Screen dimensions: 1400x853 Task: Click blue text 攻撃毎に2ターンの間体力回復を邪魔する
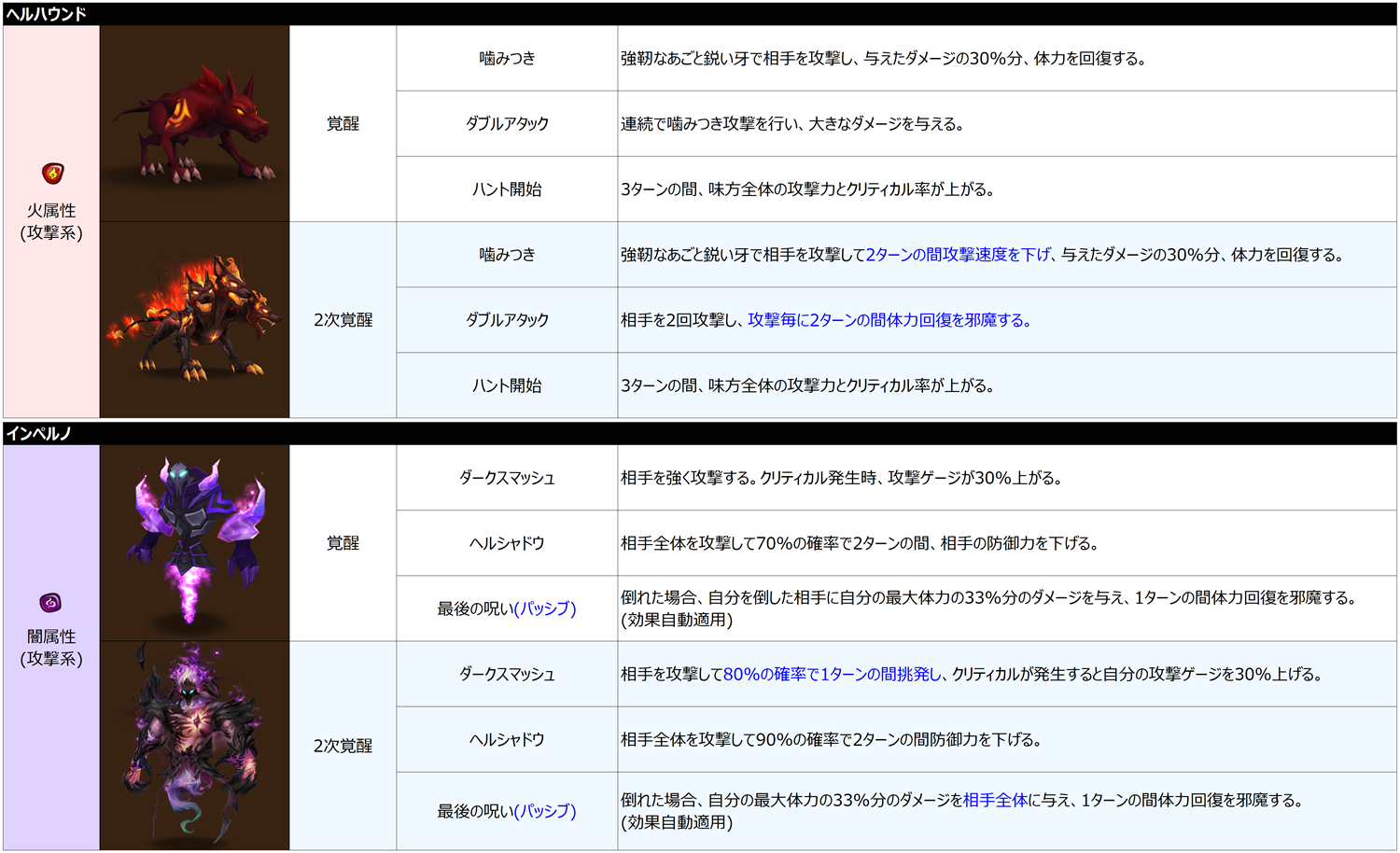click(x=889, y=320)
